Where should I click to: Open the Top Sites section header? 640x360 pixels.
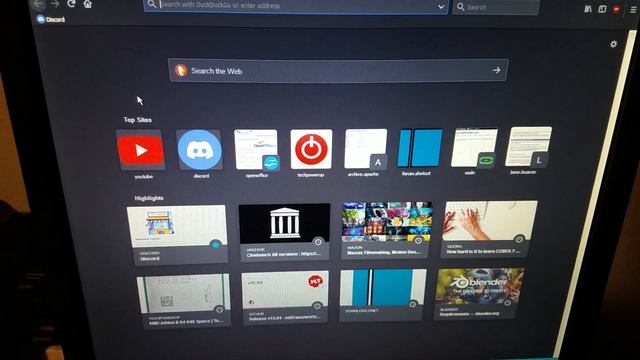pos(138,120)
